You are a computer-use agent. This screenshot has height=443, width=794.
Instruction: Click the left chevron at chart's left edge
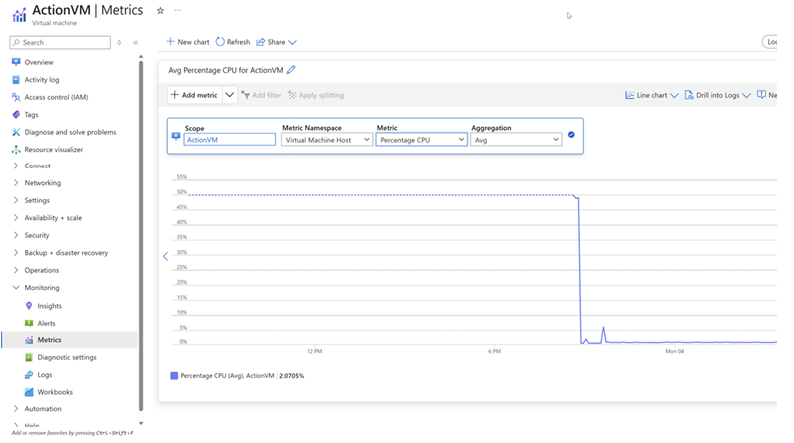(x=165, y=256)
